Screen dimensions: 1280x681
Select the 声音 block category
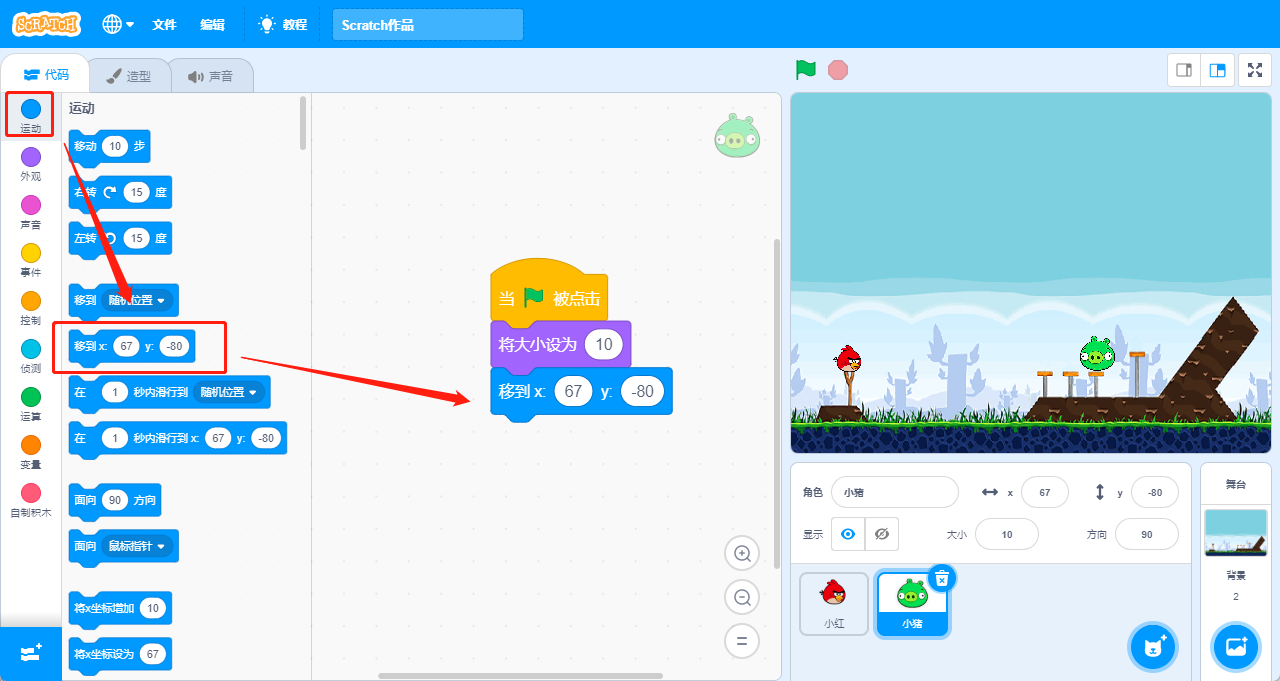pyautogui.click(x=31, y=212)
